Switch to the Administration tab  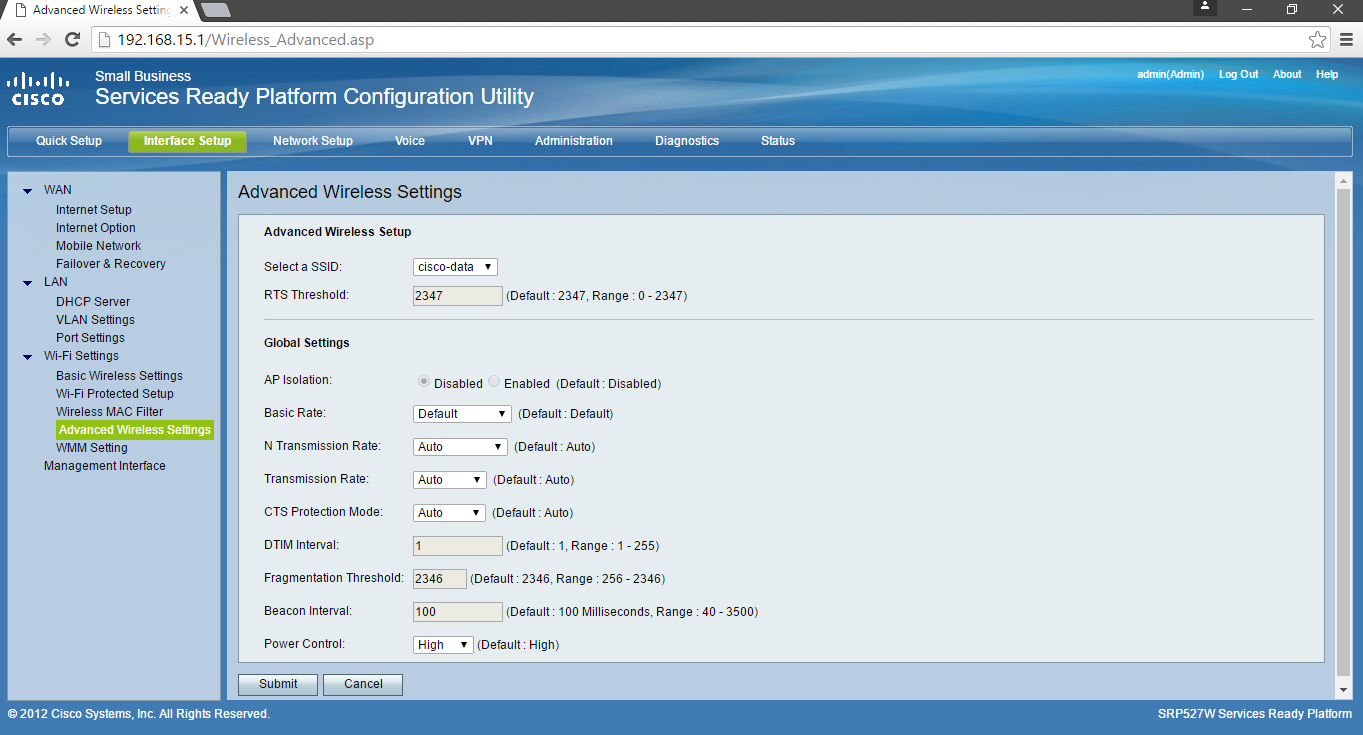pyautogui.click(x=574, y=141)
